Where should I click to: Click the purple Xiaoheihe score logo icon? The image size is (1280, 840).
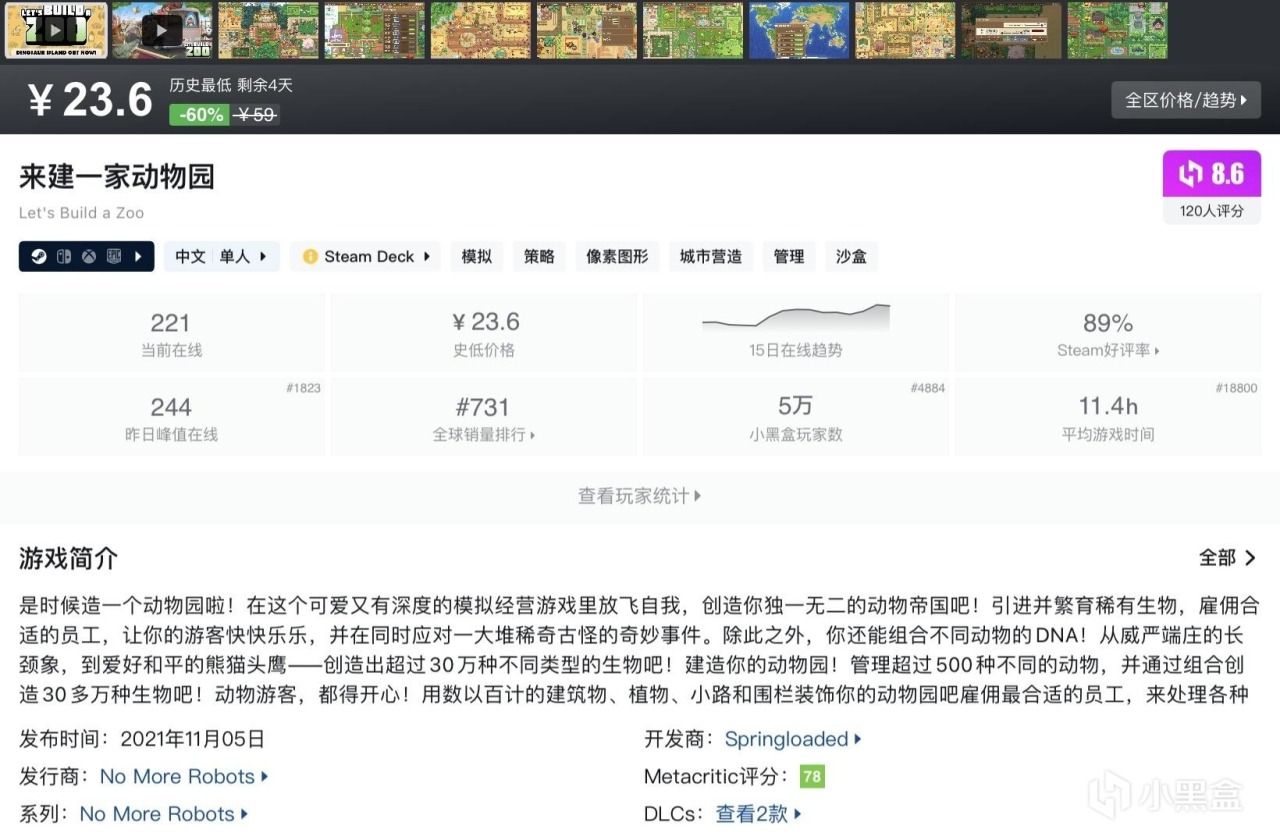[1191, 174]
